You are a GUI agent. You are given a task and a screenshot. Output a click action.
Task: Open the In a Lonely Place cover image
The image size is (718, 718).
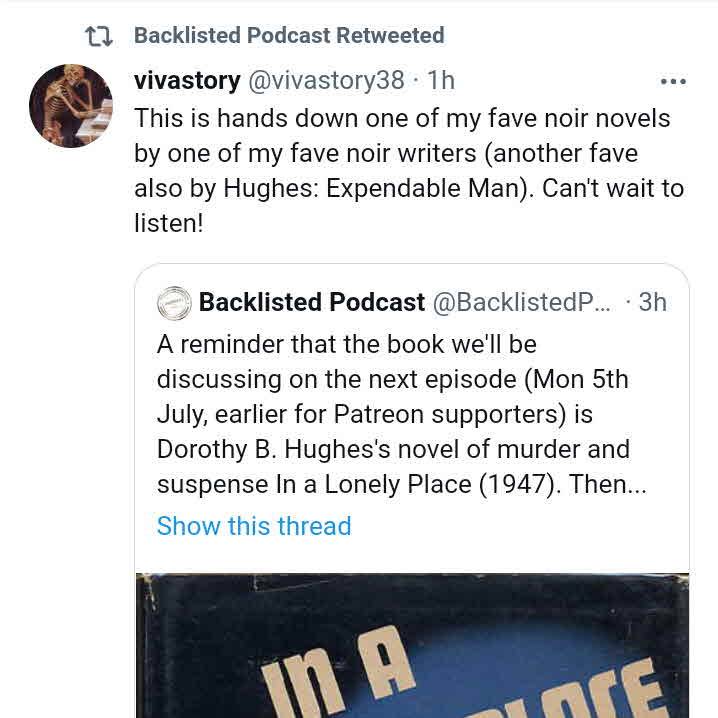click(x=412, y=645)
